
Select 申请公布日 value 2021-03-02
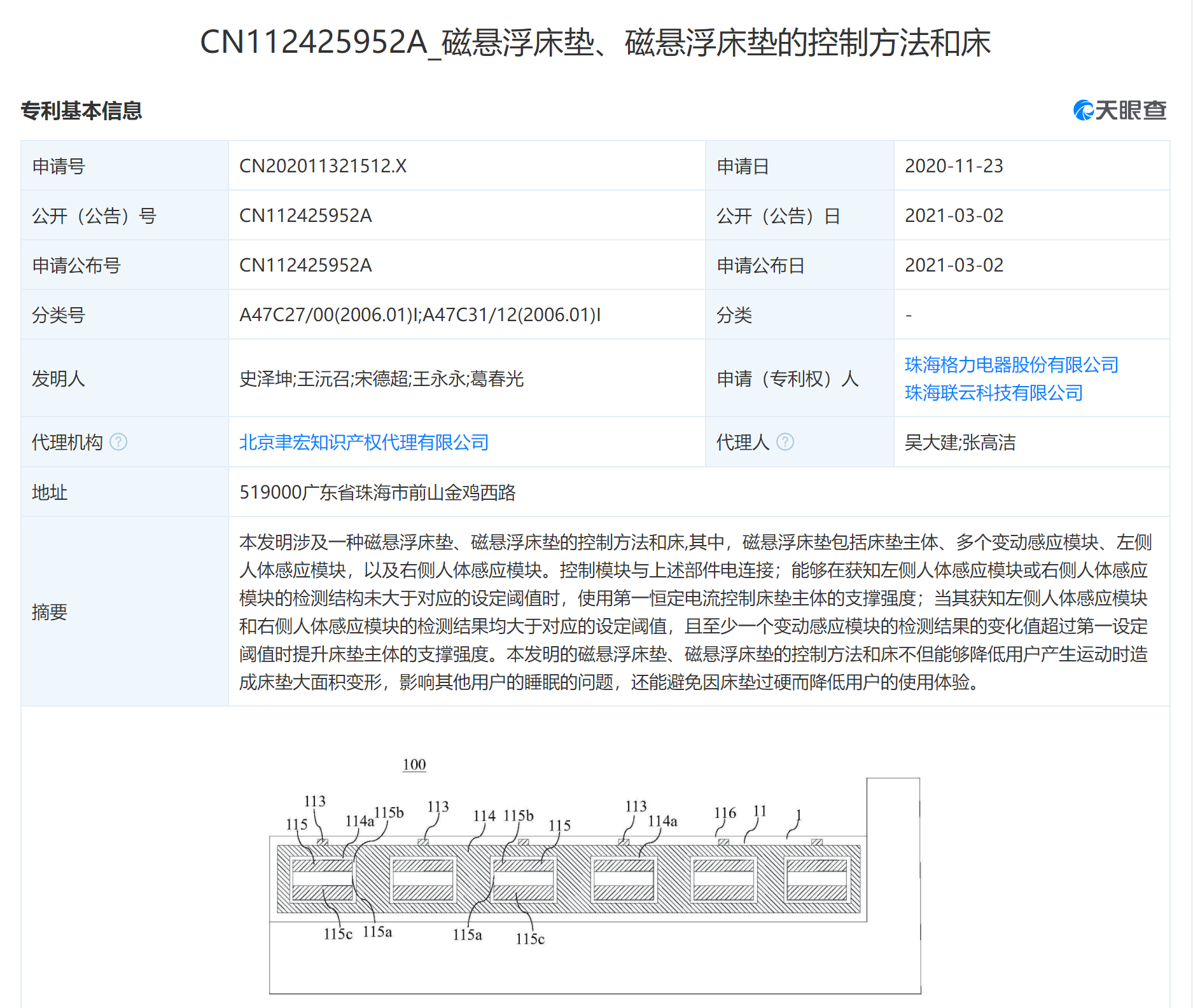[x=954, y=265]
